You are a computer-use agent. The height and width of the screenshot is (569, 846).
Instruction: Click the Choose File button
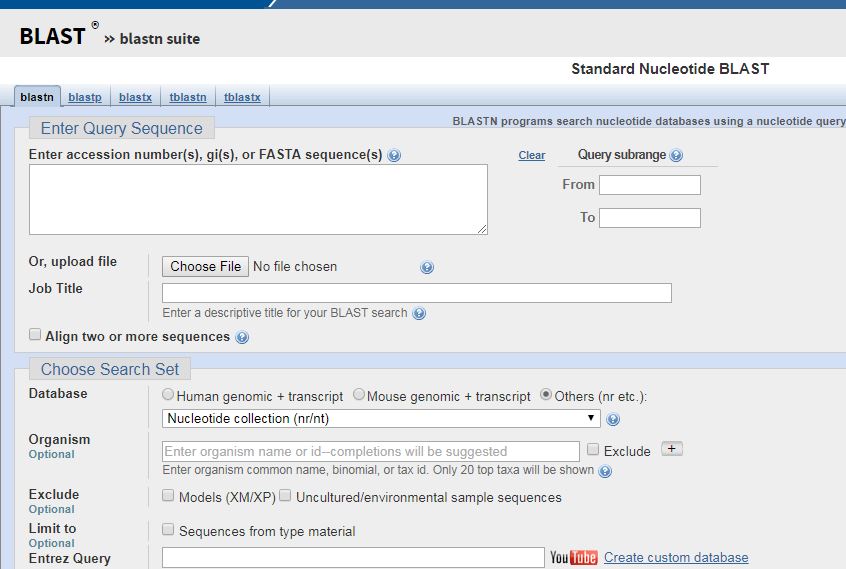205,266
